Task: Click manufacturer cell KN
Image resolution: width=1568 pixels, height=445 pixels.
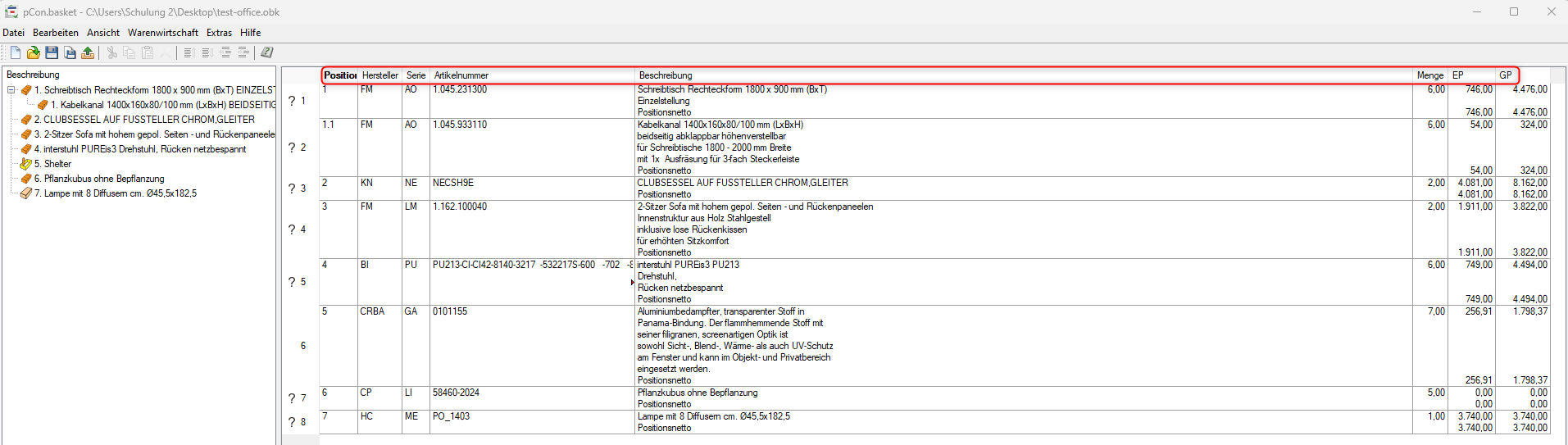Action: (x=366, y=183)
